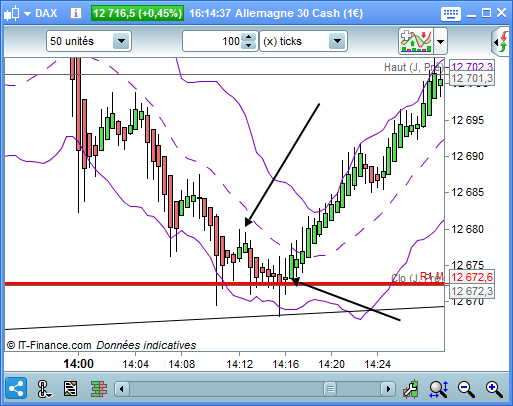Click the Haut (J, Pré) line label
The width and height of the screenshot is (513, 406).
click(x=414, y=67)
